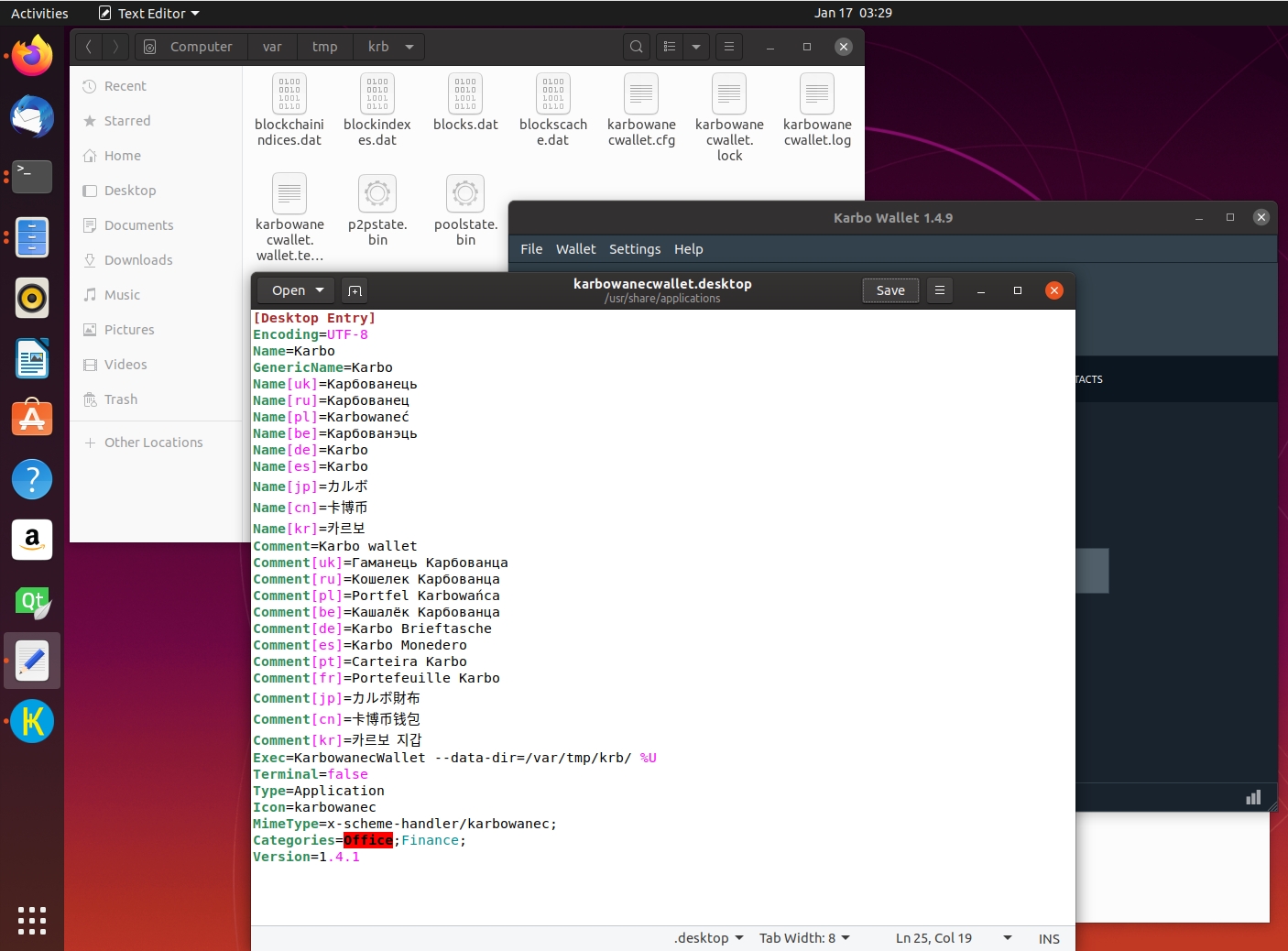This screenshot has height=951, width=1288.
Task: Open Desktop in the Files sidebar
Action: 156,191
